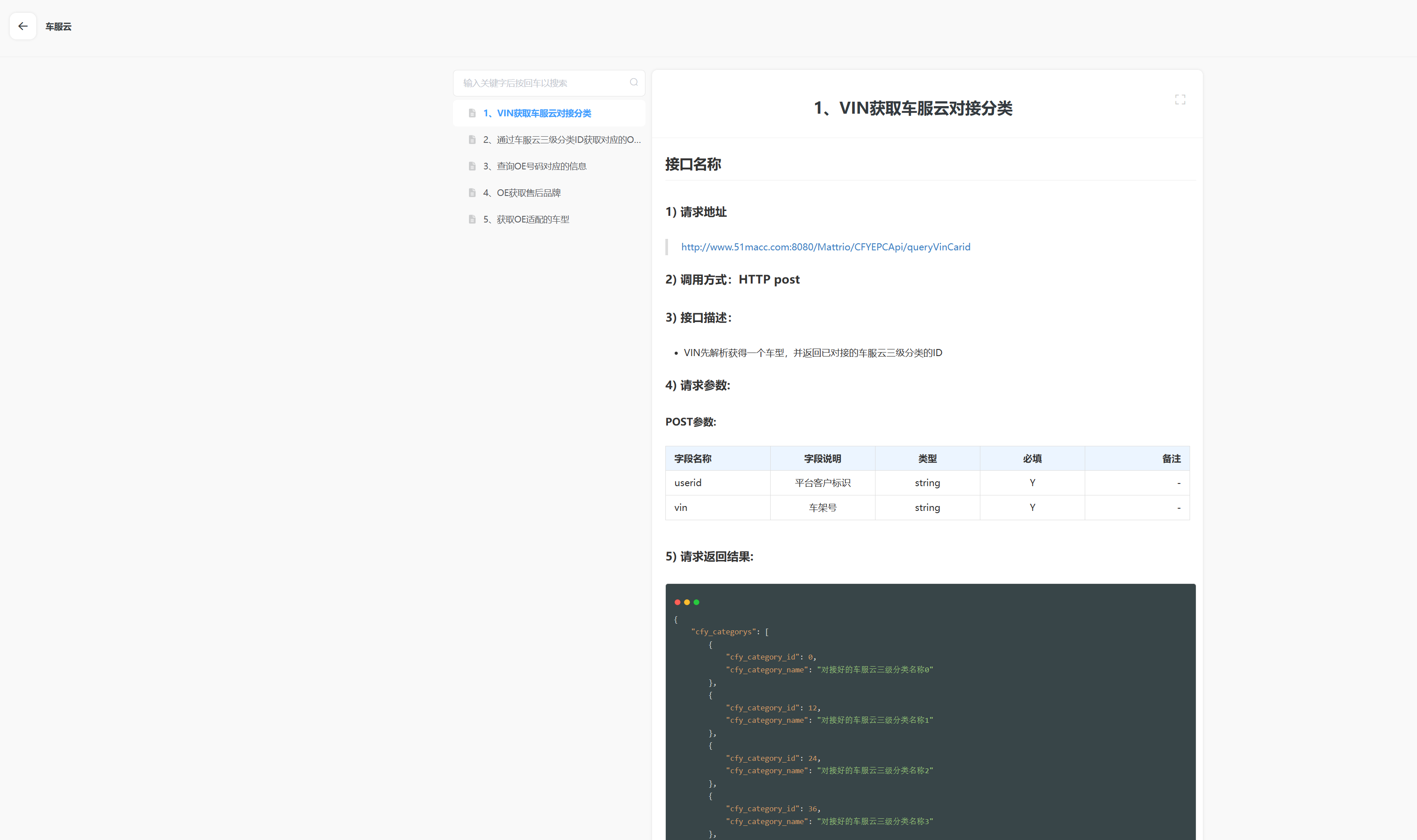Click the 对接好的车服云三级分类名称2 string
This screenshot has height=840, width=1417.
(x=875, y=771)
